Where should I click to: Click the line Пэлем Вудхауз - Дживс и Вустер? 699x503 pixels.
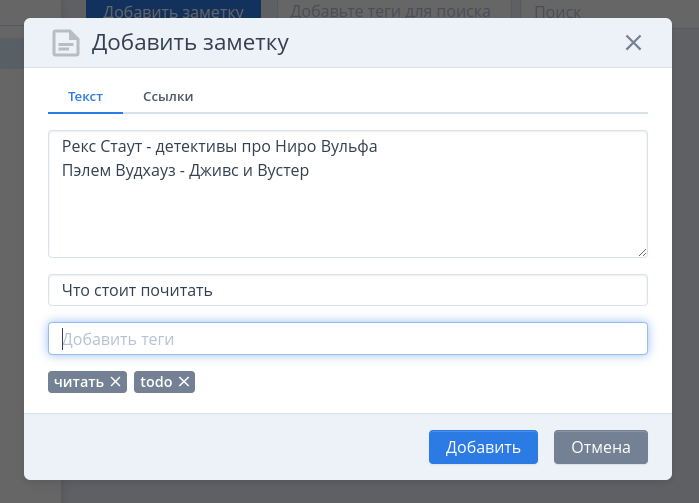tap(185, 170)
